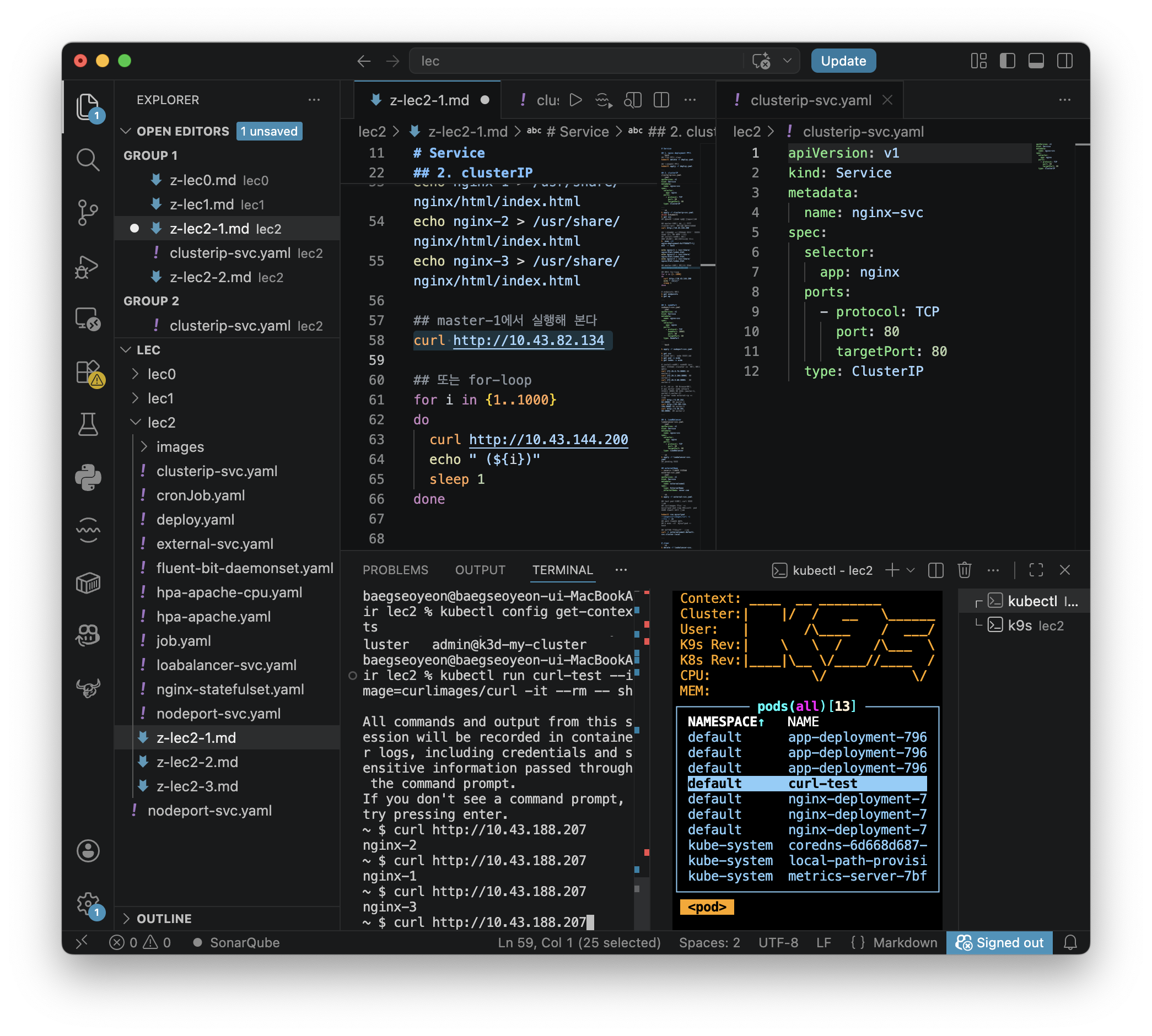Expand the OUTLINE section
The height and width of the screenshot is (1036, 1152).
coord(164,919)
